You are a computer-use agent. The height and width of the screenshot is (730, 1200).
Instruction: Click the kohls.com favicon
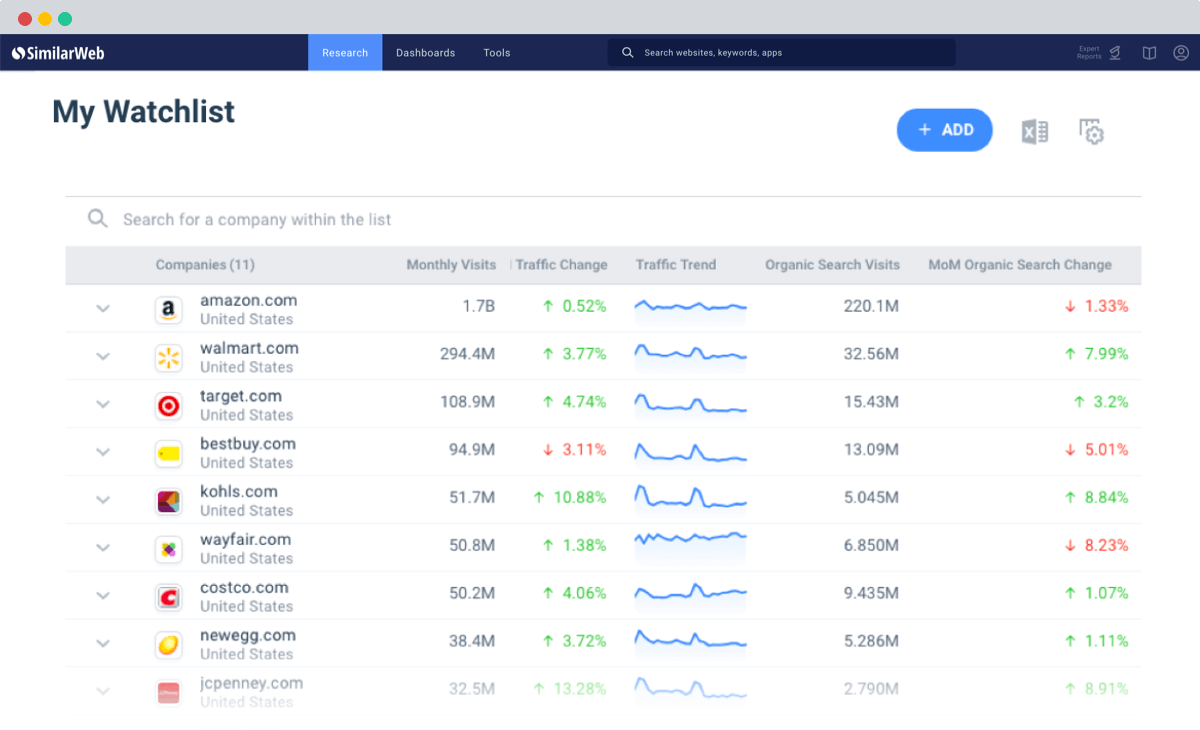tap(168, 501)
